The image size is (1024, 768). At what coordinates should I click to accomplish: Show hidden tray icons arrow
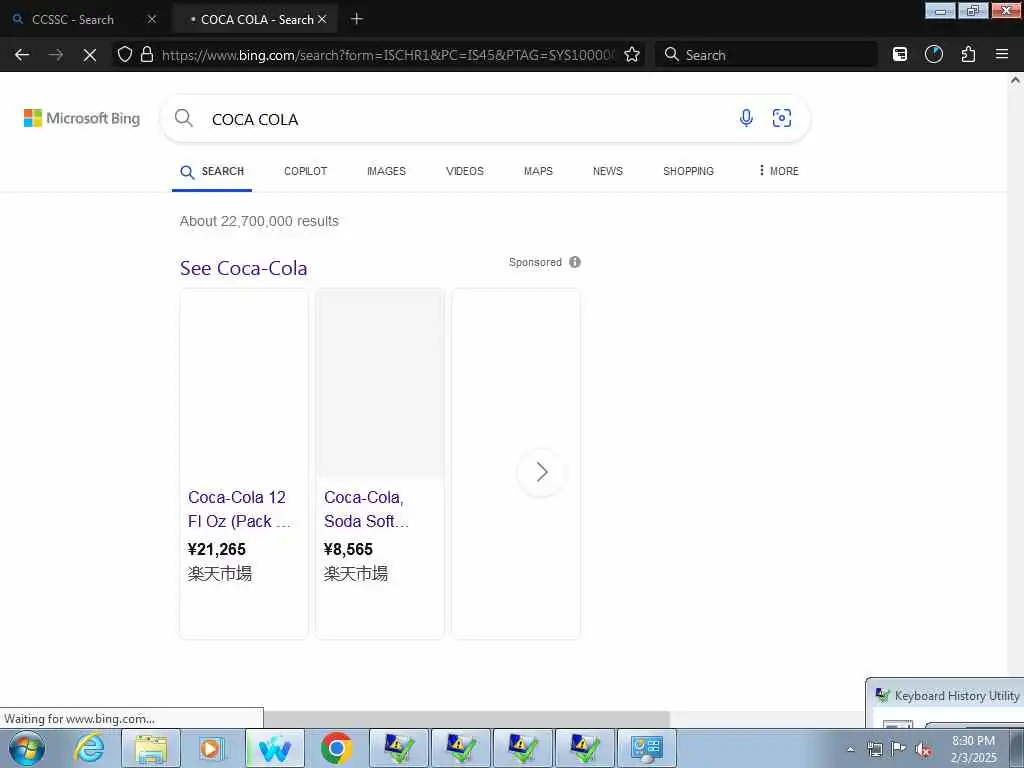pyautogui.click(x=851, y=749)
